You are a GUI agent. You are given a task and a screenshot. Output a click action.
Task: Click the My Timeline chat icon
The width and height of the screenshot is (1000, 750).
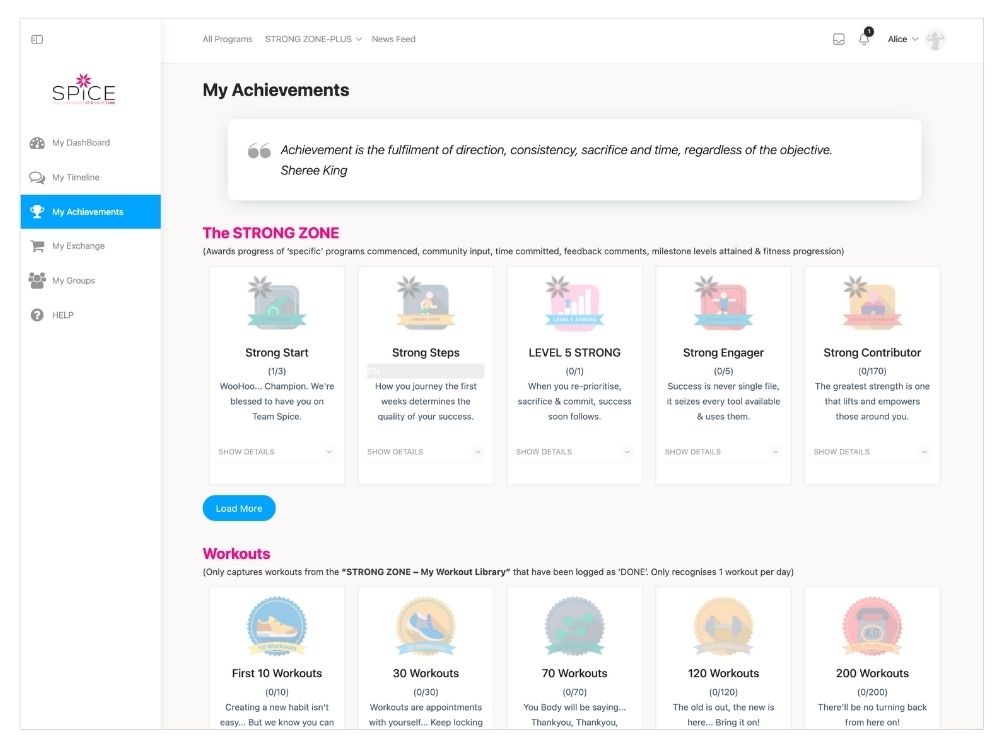point(37,178)
